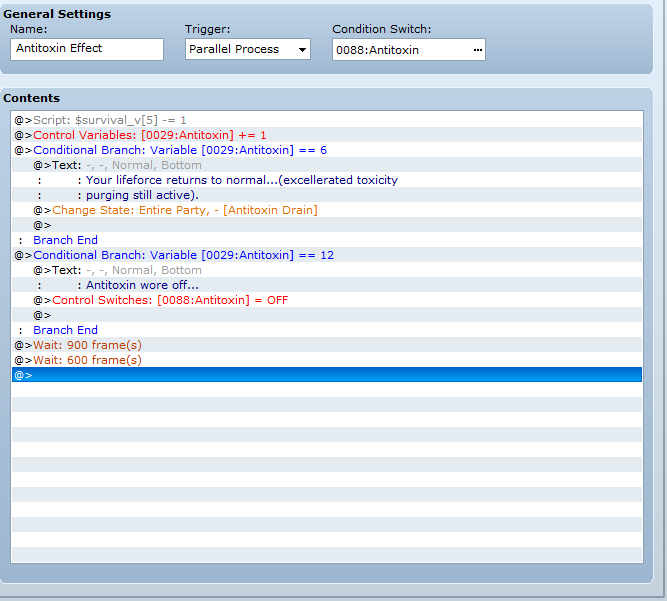
Task: Click the ellipsis button on Condition Switch
Action: pos(477,50)
